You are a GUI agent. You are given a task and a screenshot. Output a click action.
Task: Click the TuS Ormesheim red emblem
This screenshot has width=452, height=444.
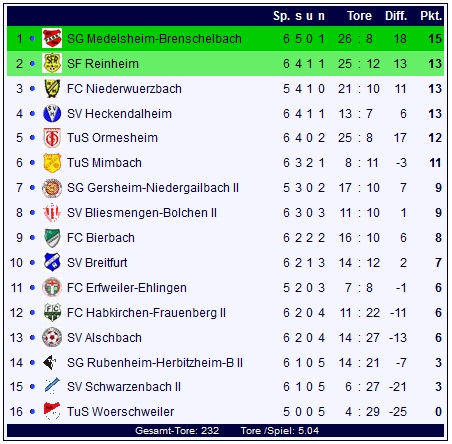click(52, 138)
